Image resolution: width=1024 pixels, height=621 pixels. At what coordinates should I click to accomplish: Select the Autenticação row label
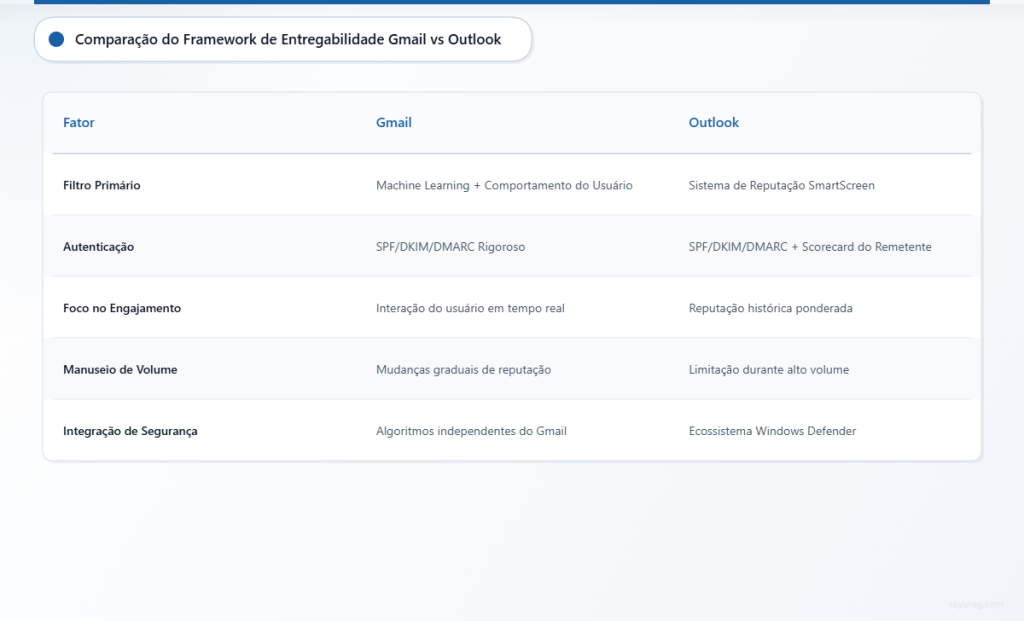98,246
